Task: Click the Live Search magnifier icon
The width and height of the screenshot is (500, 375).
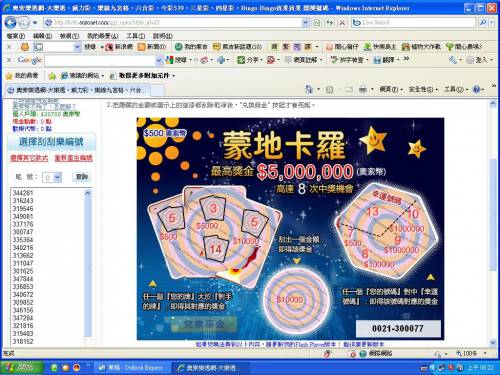Action: (x=483, y=23)
